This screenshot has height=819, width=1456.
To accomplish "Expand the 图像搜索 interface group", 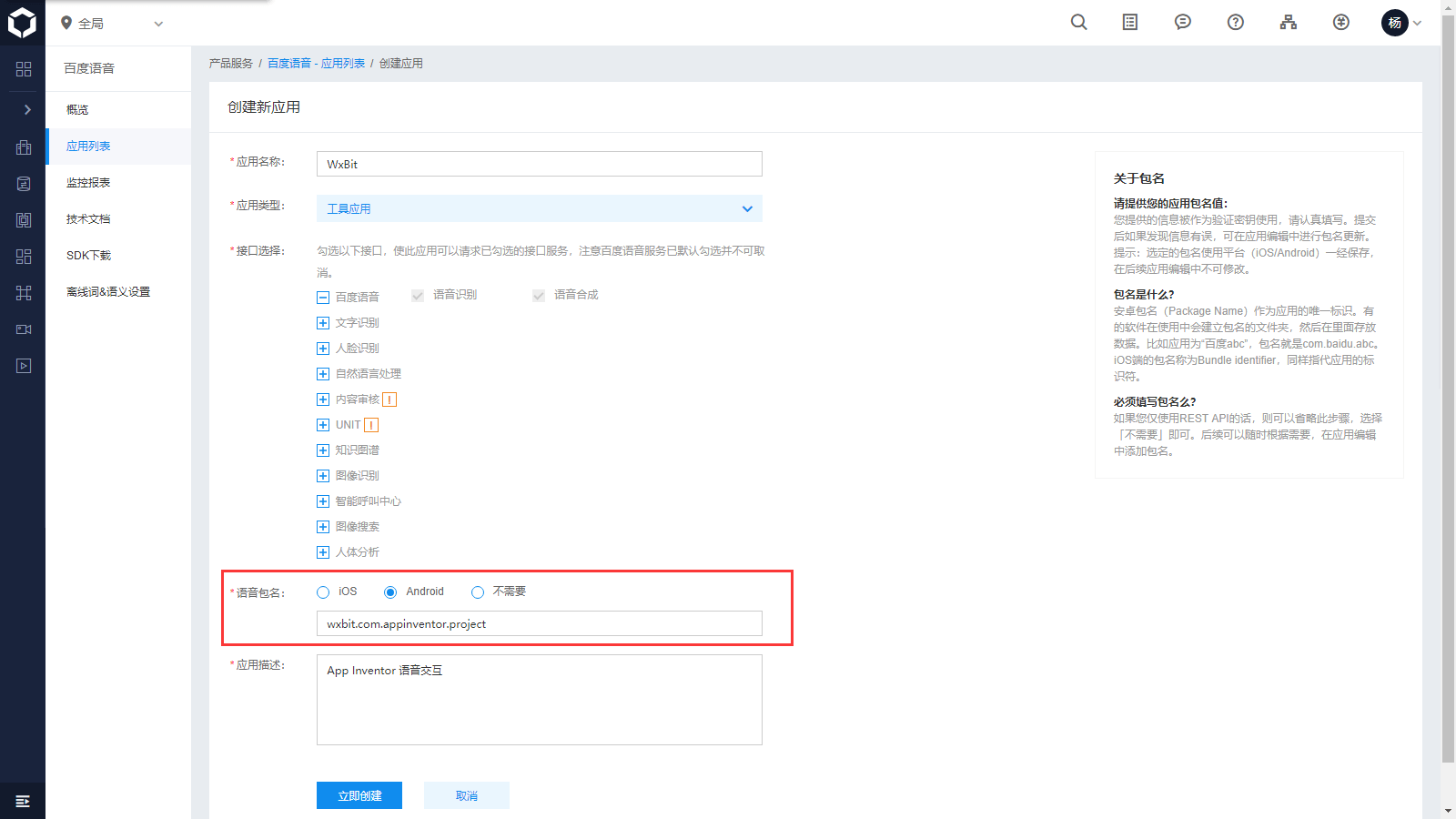I will [x=323, y=527].
